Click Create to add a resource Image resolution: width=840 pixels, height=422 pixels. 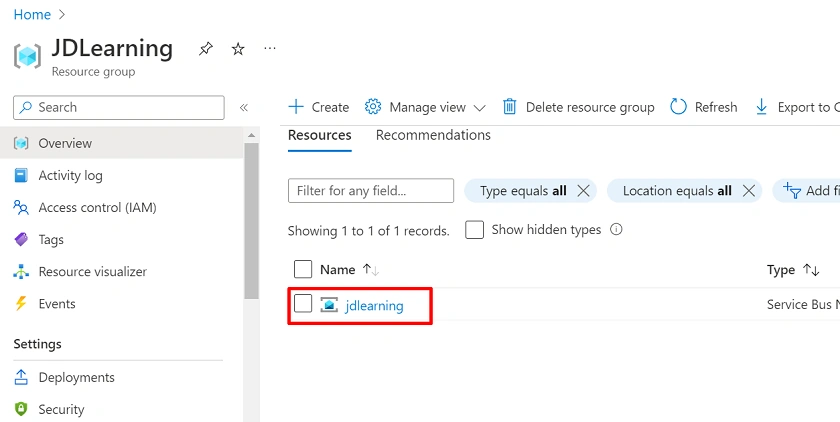pyautogui.click(x=318, y=107)
